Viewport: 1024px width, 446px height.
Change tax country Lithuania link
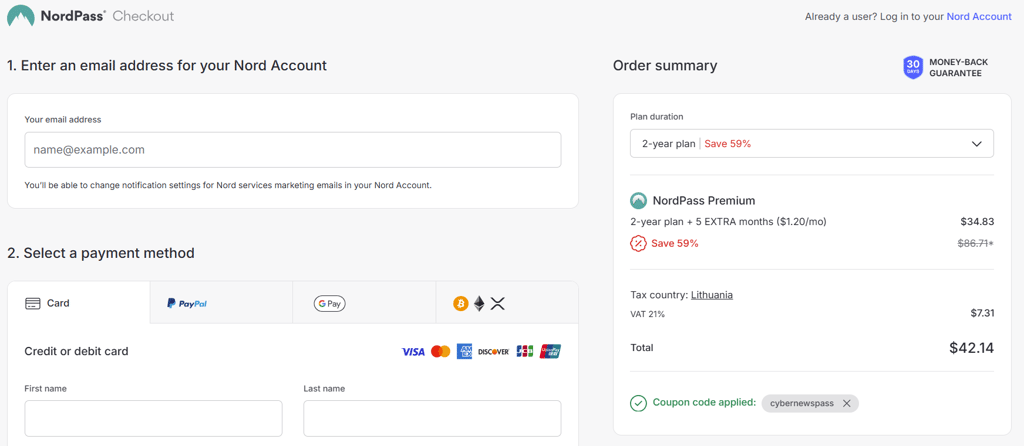point(712,295)
